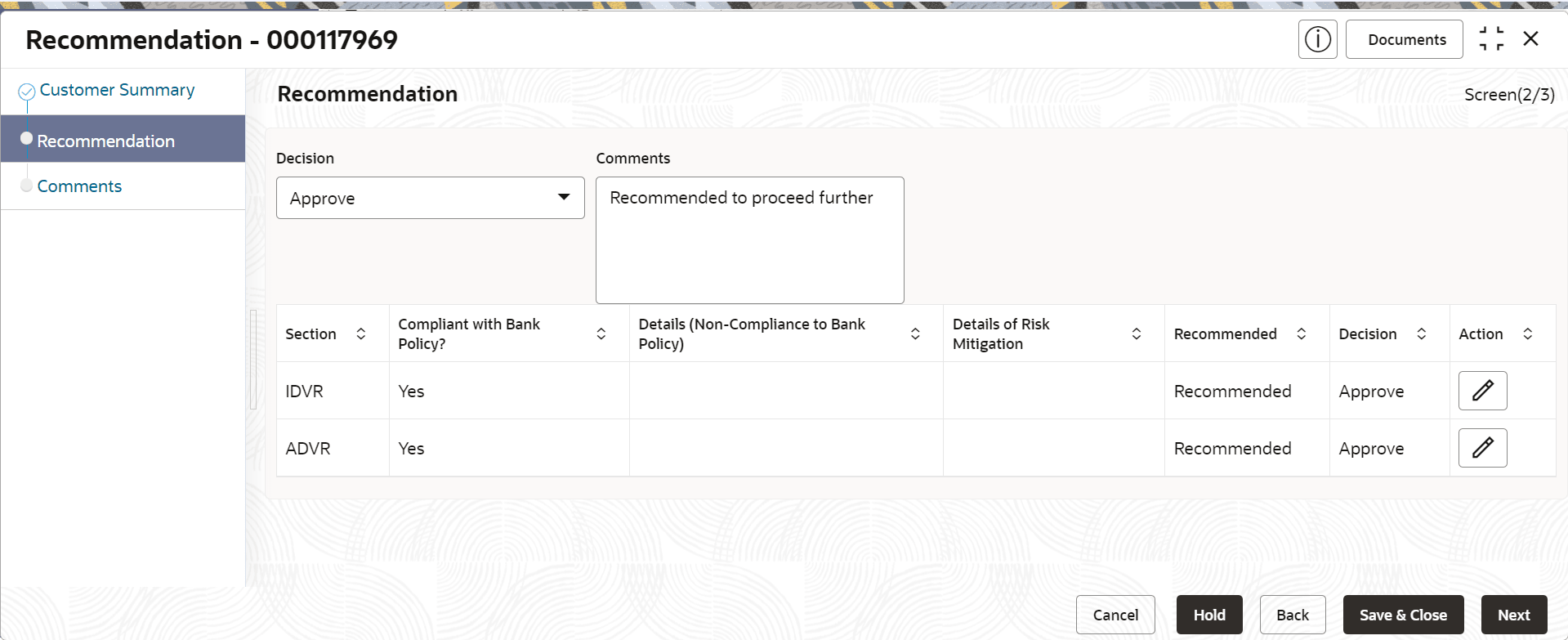This screenshot has height=640, width=1568.
Task: Open the information icon near Documents
Action: click(1317, 39)
